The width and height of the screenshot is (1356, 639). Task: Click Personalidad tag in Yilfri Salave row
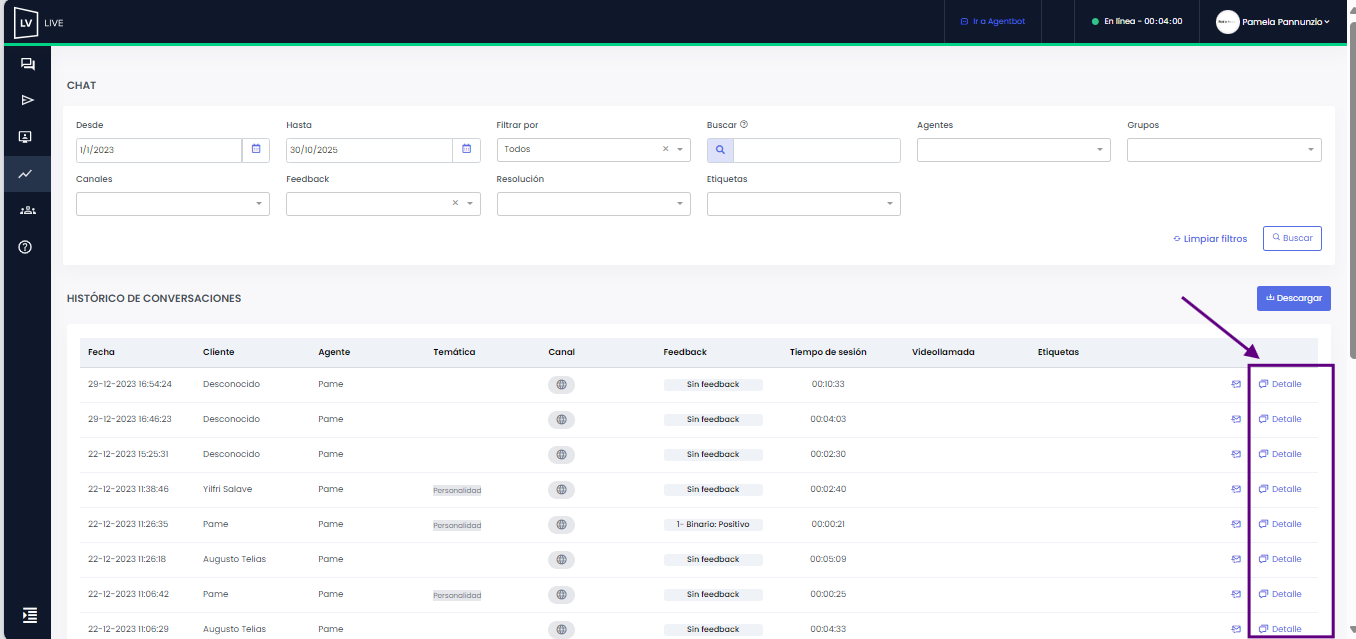[457, 490]
